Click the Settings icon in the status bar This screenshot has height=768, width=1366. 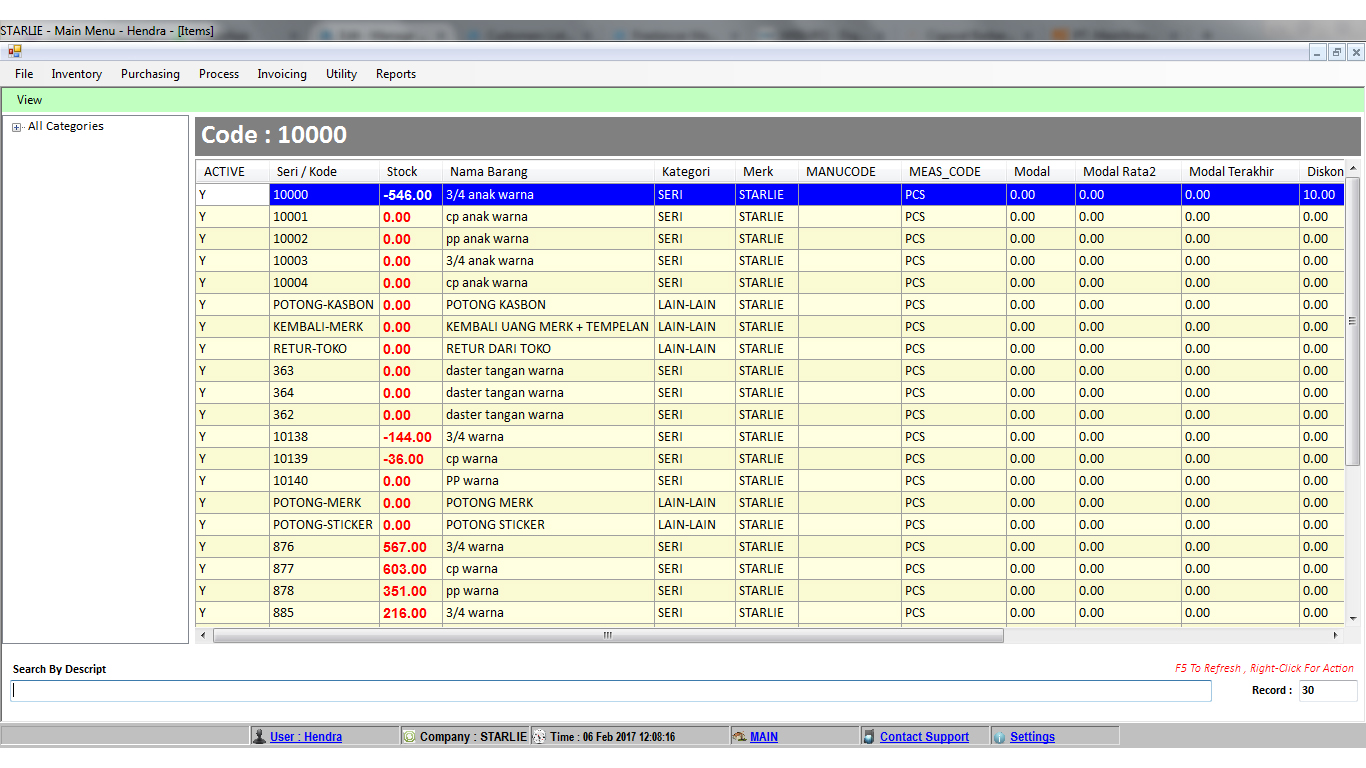point(1000,737)
